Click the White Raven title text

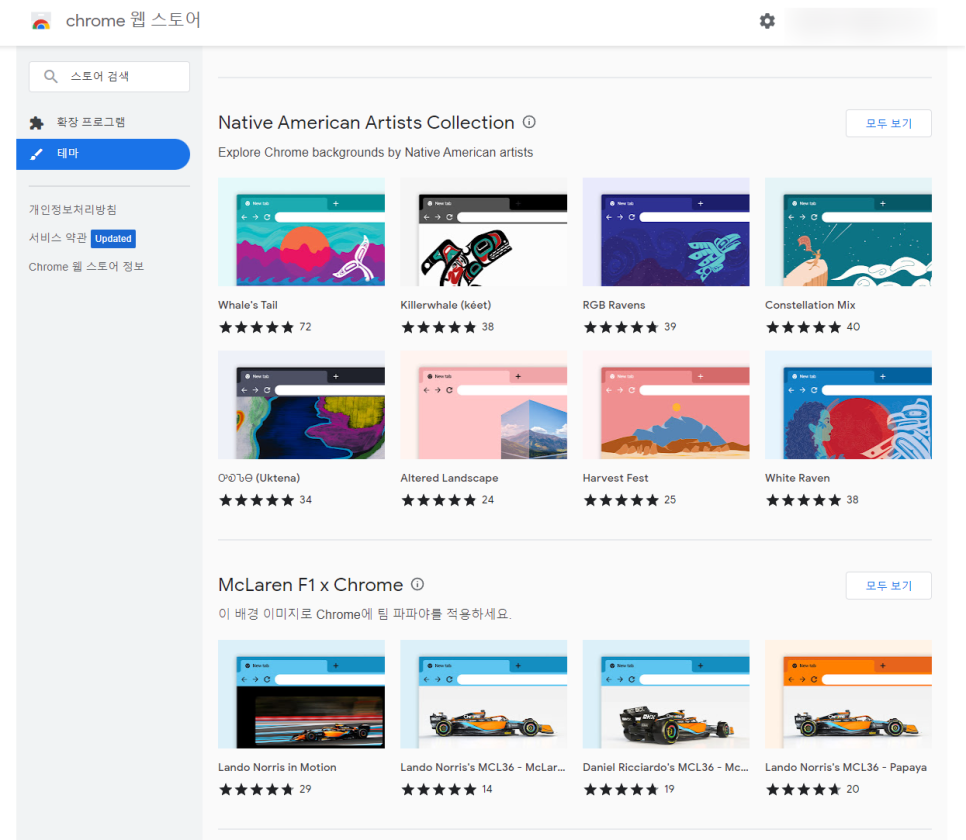(x=797, y=478)
